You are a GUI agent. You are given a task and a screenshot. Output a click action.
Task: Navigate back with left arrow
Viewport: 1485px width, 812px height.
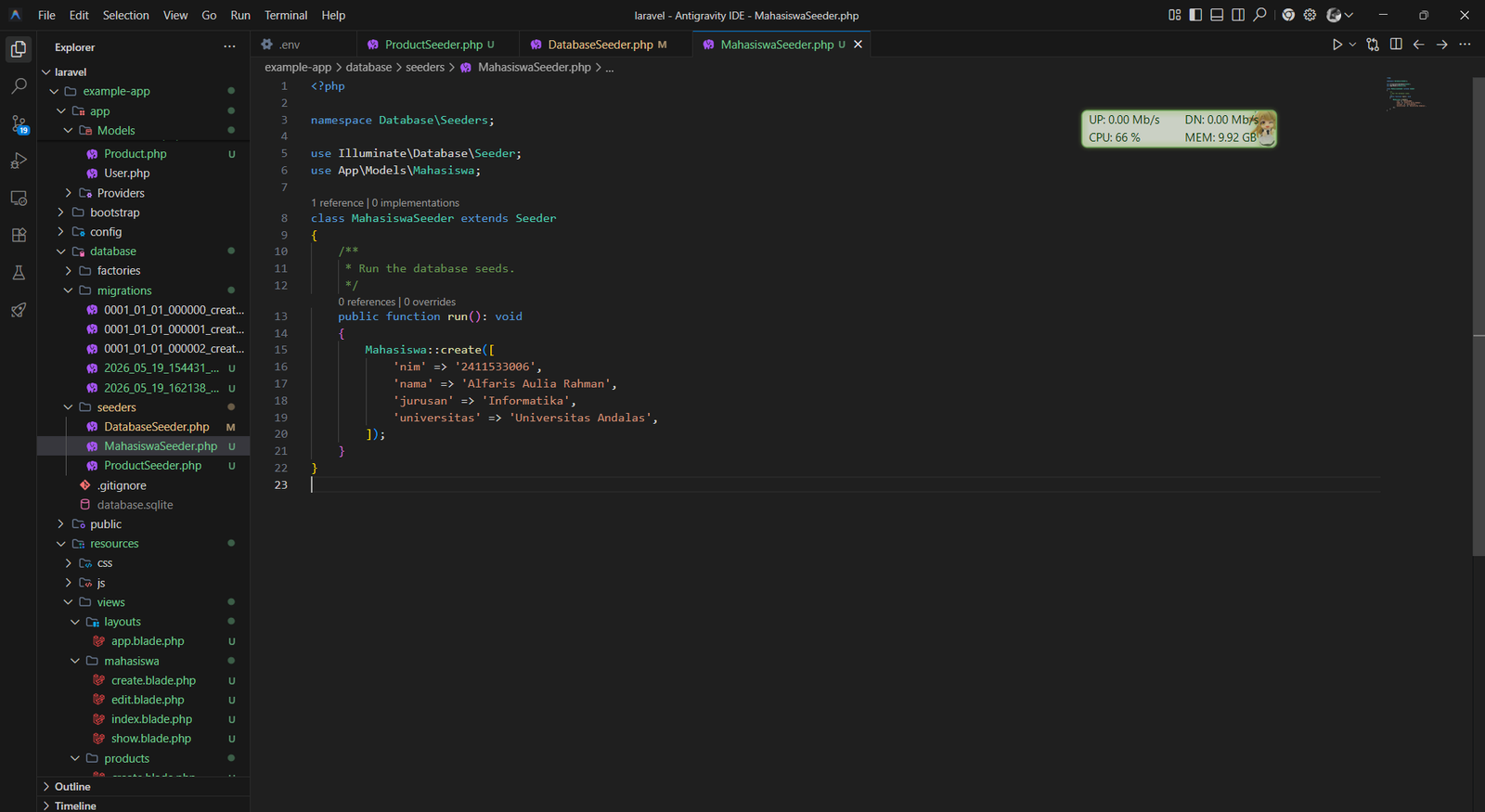coord(1419,45)
